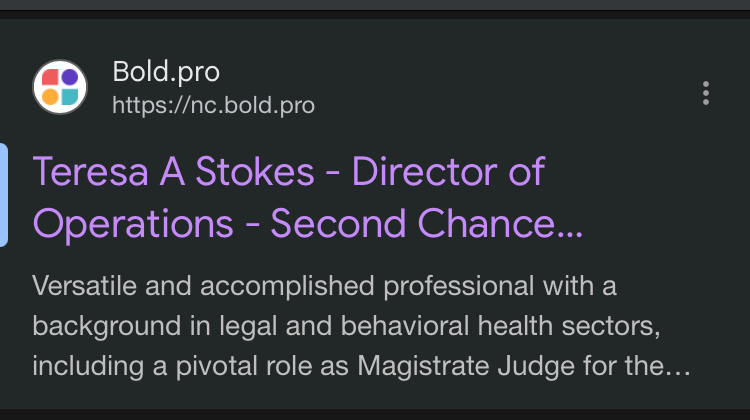This screenshot has width=750, height=420.
Task: Click the red square in the Bold.pro favicon
Action: [49, 78]
